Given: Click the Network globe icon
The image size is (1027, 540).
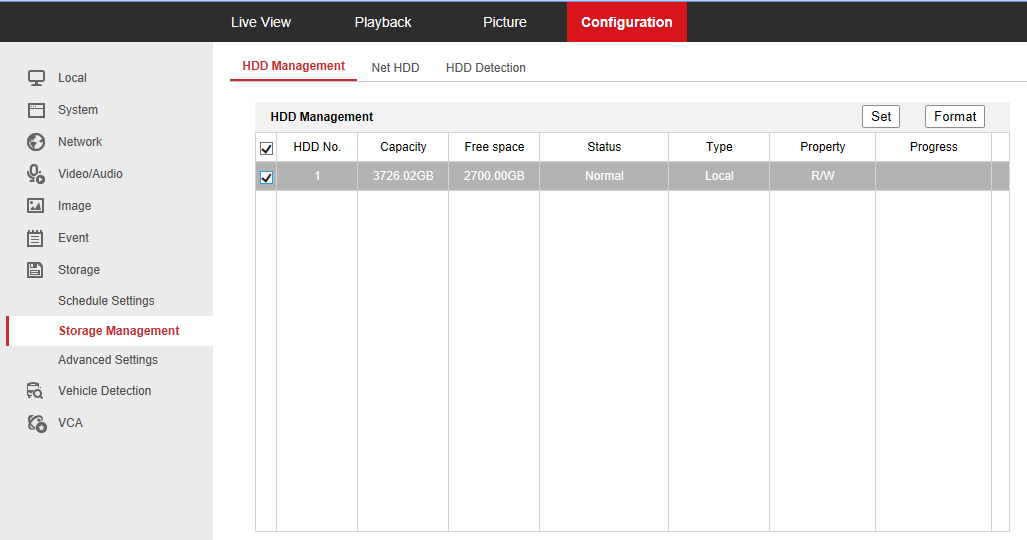Looking at the screenshot, I should (36, 142).
